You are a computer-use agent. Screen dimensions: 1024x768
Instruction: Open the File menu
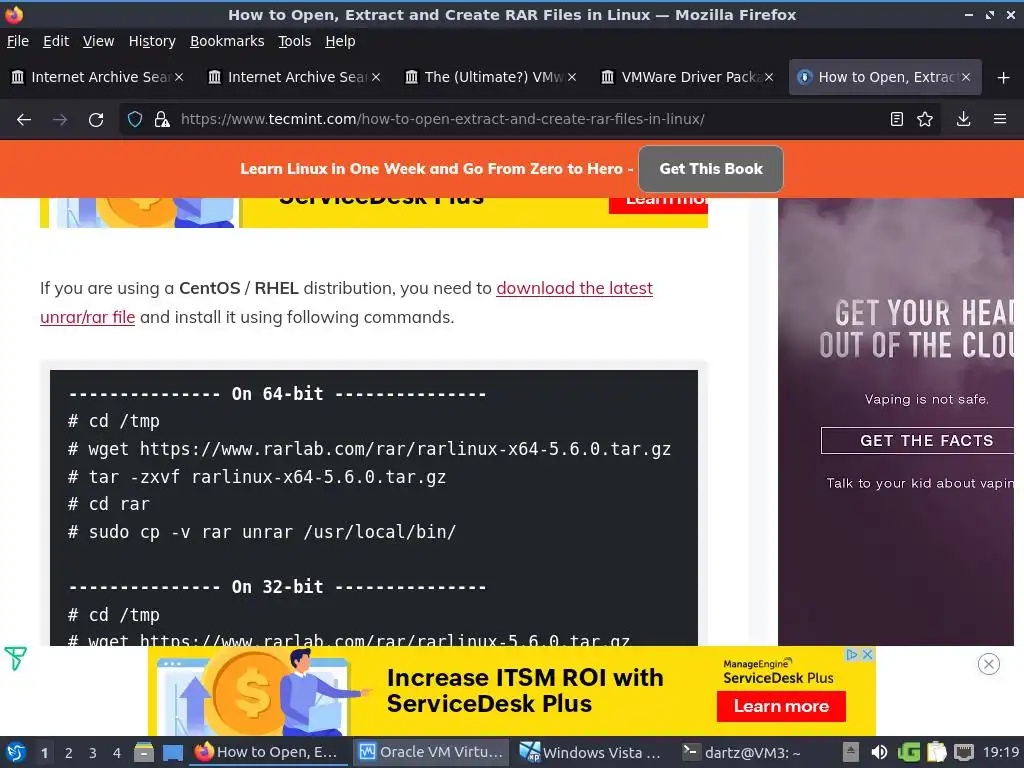pyautogui.click(x=18, y=41)
